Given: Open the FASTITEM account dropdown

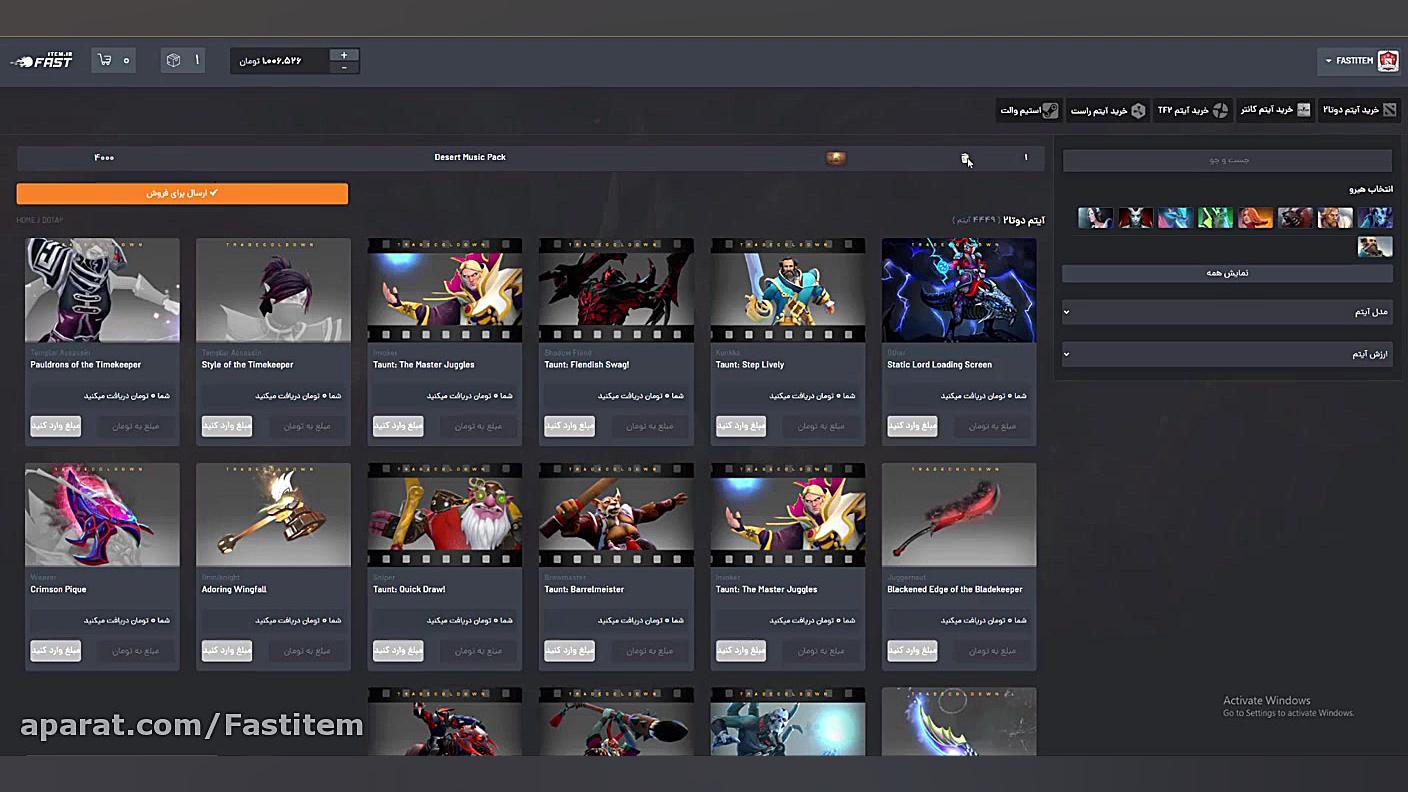Looking at the screenshot, I should 1360,60.
